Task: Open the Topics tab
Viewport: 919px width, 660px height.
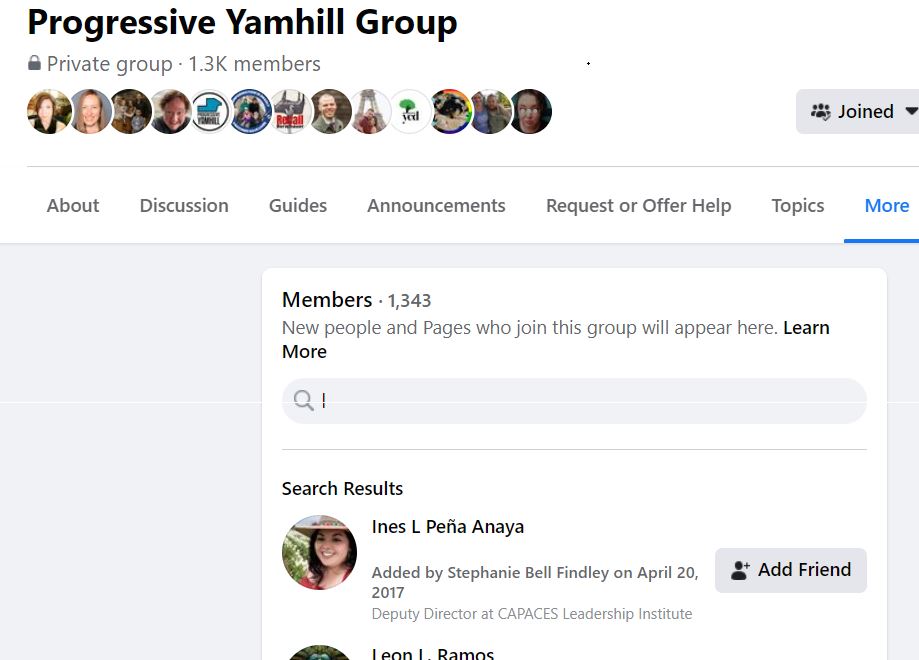Action: coord(798,206)
